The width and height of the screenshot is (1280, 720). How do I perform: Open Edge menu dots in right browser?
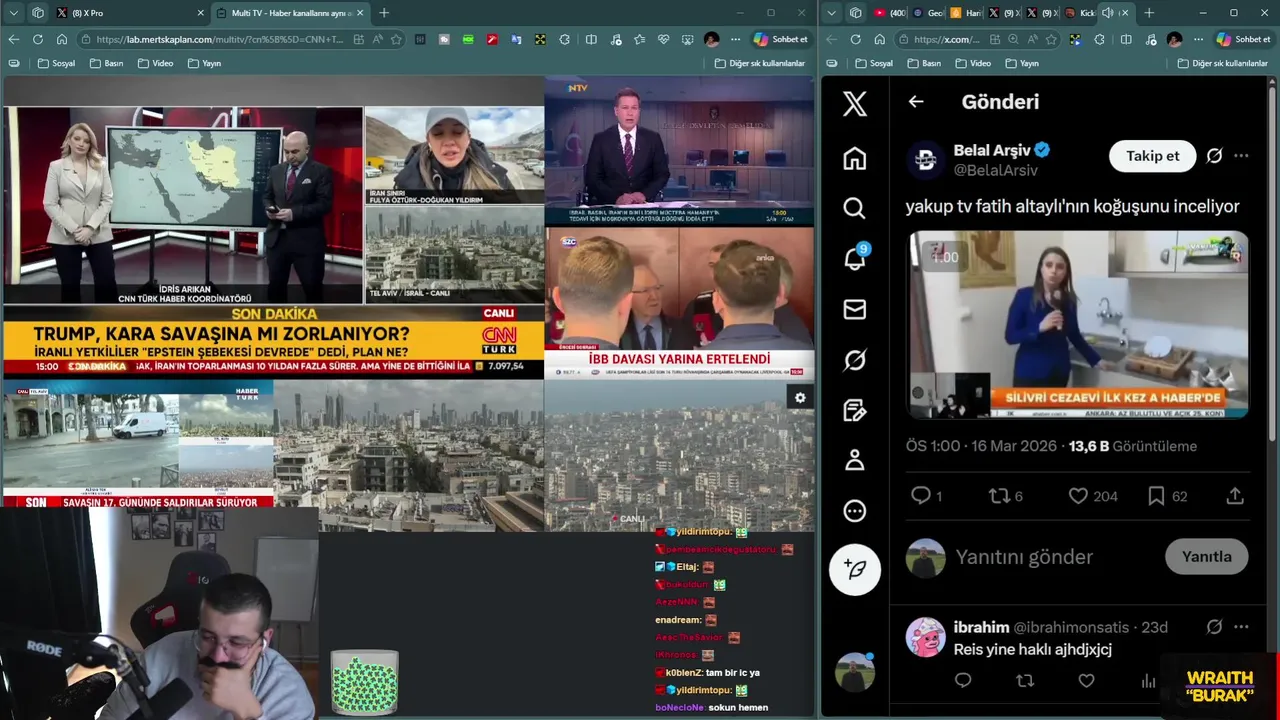pyautogui.click(x=1198, y=39)
